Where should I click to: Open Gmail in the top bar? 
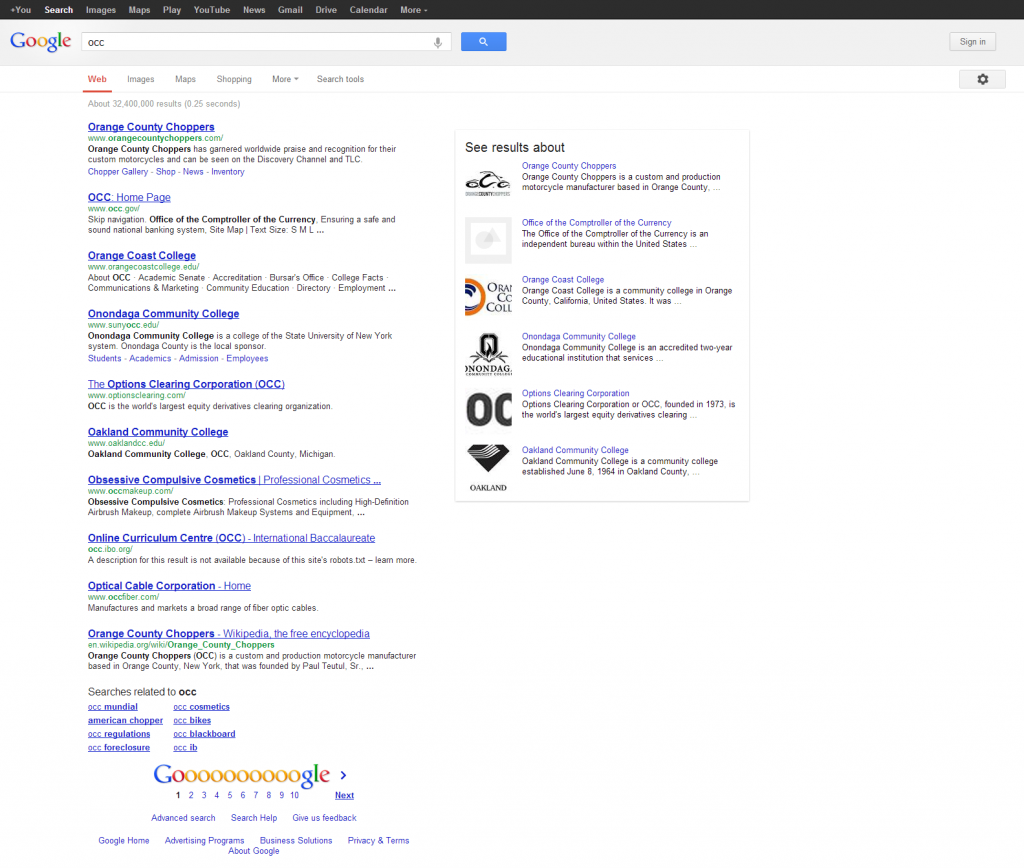tap(290, 10)
